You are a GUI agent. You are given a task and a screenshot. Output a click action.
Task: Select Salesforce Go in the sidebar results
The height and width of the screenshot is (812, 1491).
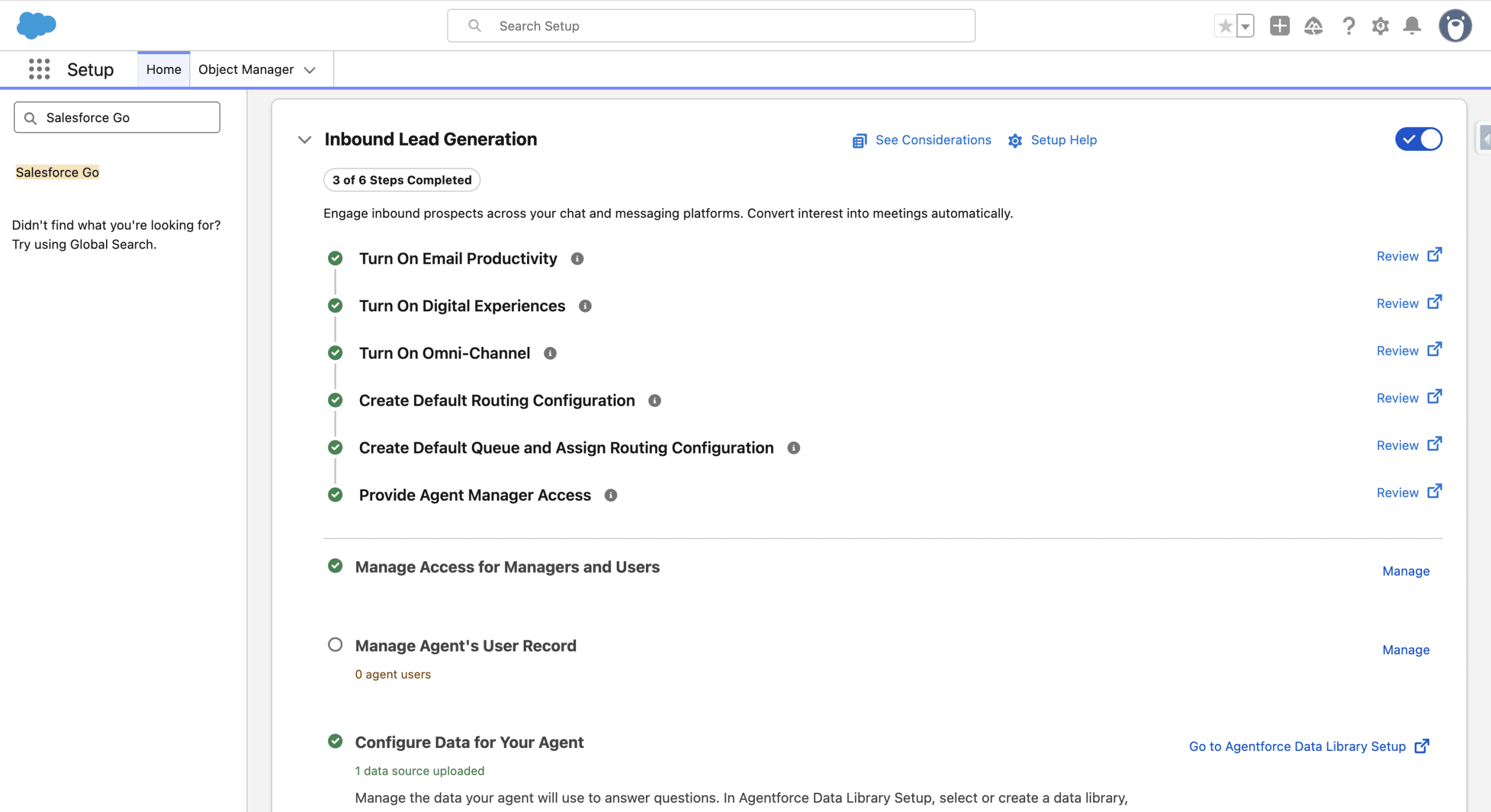(x=57, y=172)
